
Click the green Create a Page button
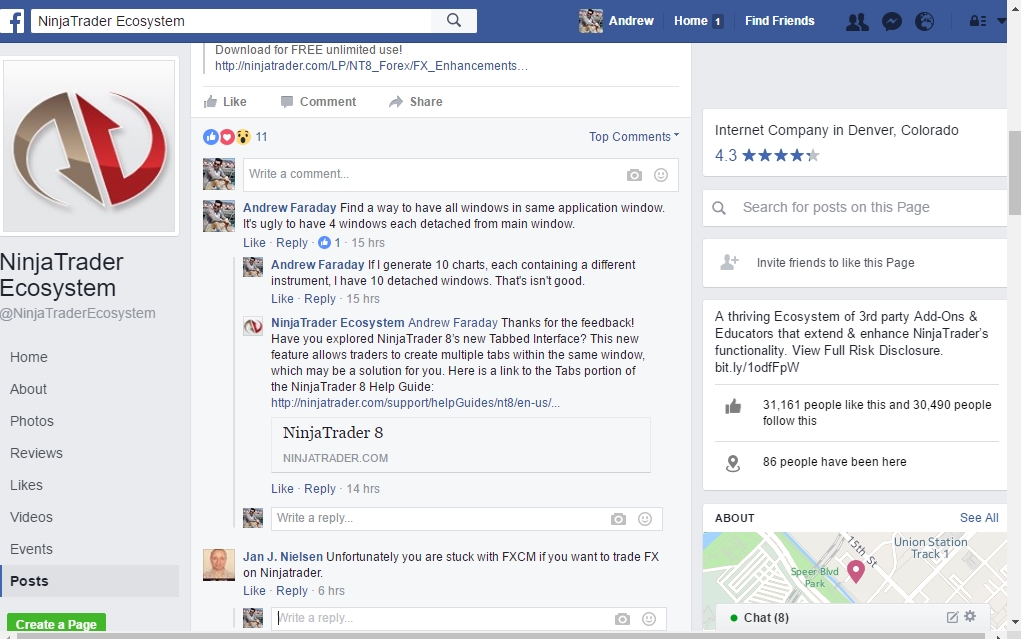coord(56,623)
